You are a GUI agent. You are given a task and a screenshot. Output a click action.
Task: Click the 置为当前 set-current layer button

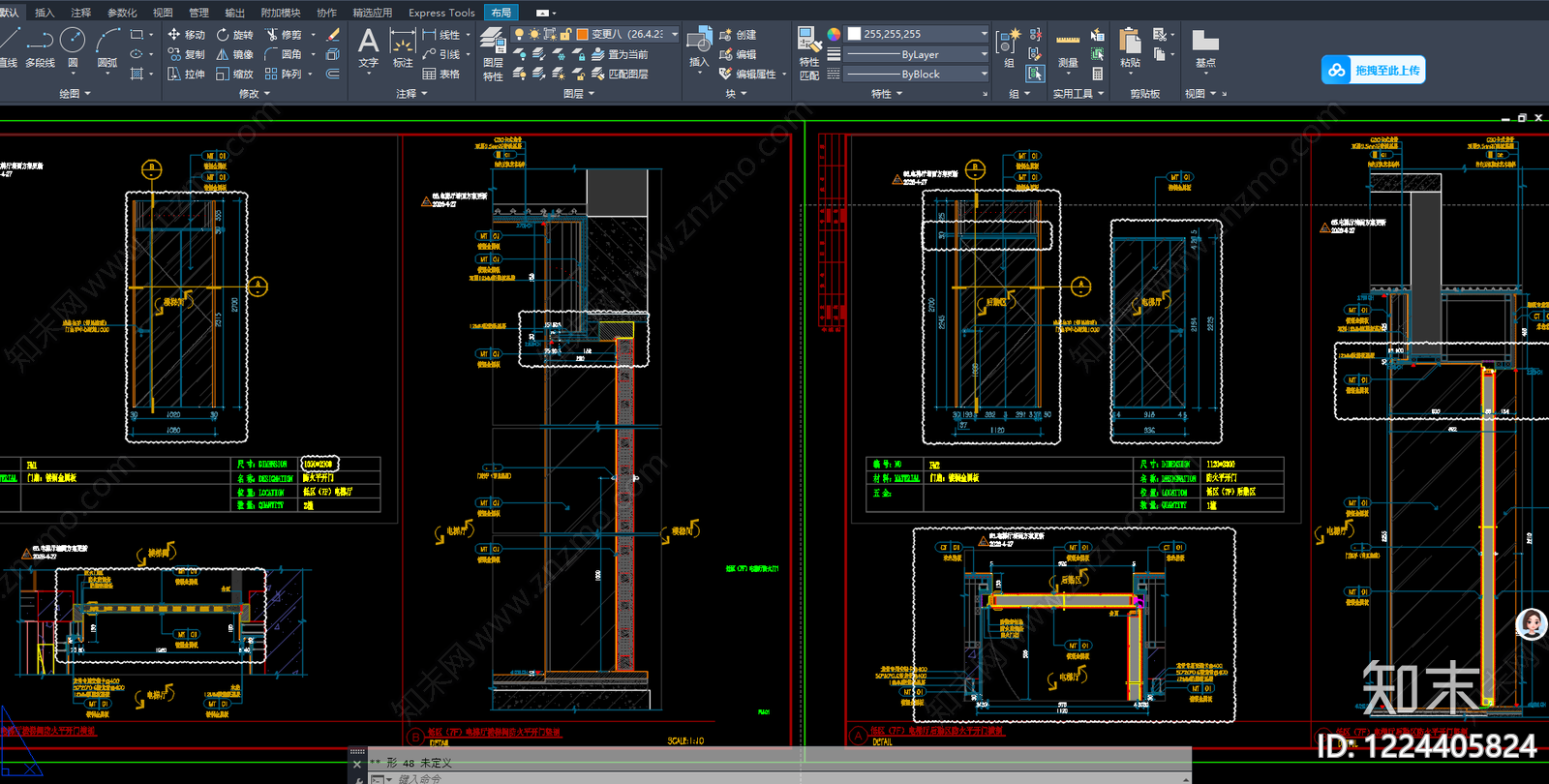620,54
